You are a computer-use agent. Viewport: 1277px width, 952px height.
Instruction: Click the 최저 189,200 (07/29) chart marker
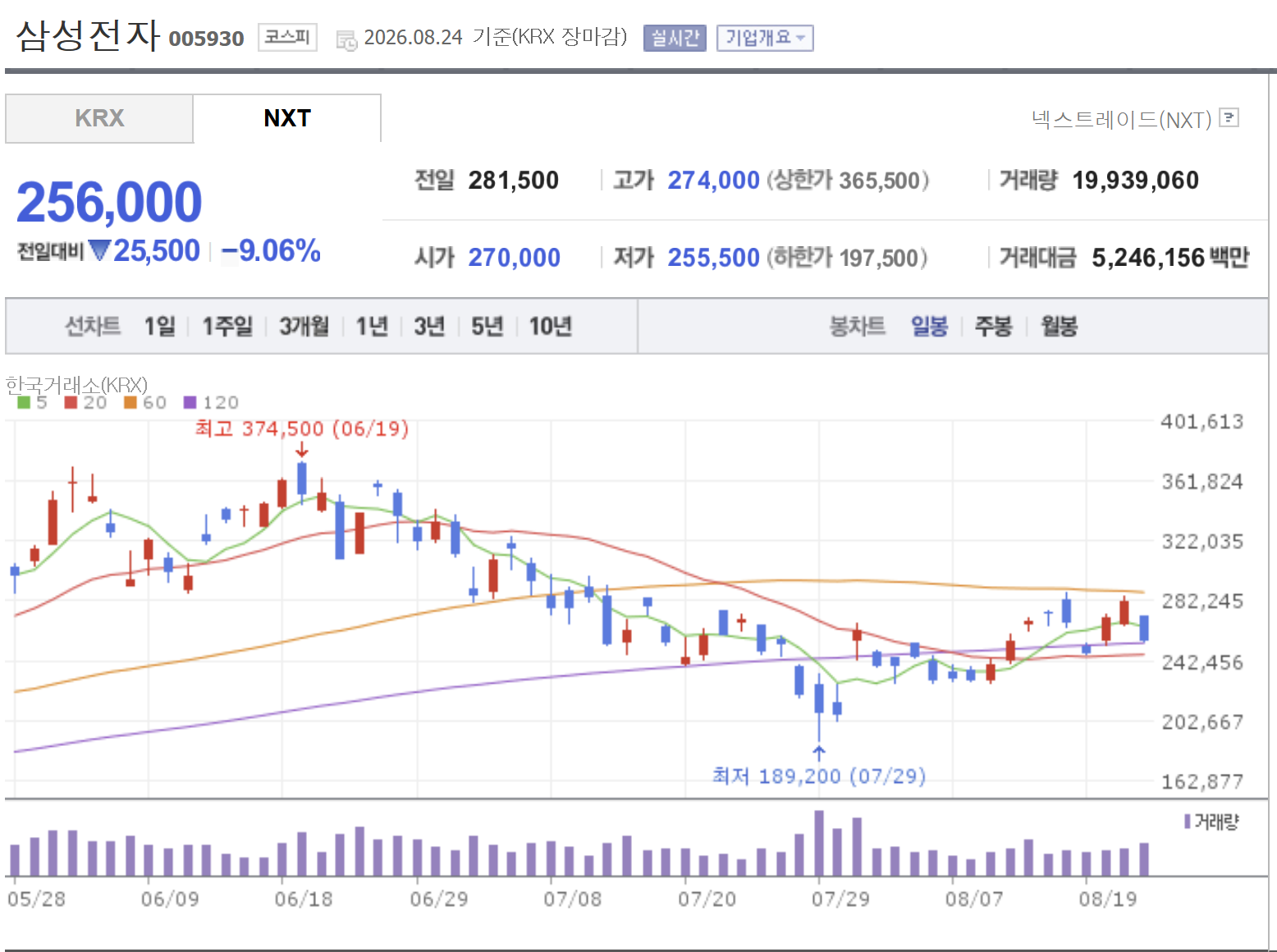click(x=819, y=776)
